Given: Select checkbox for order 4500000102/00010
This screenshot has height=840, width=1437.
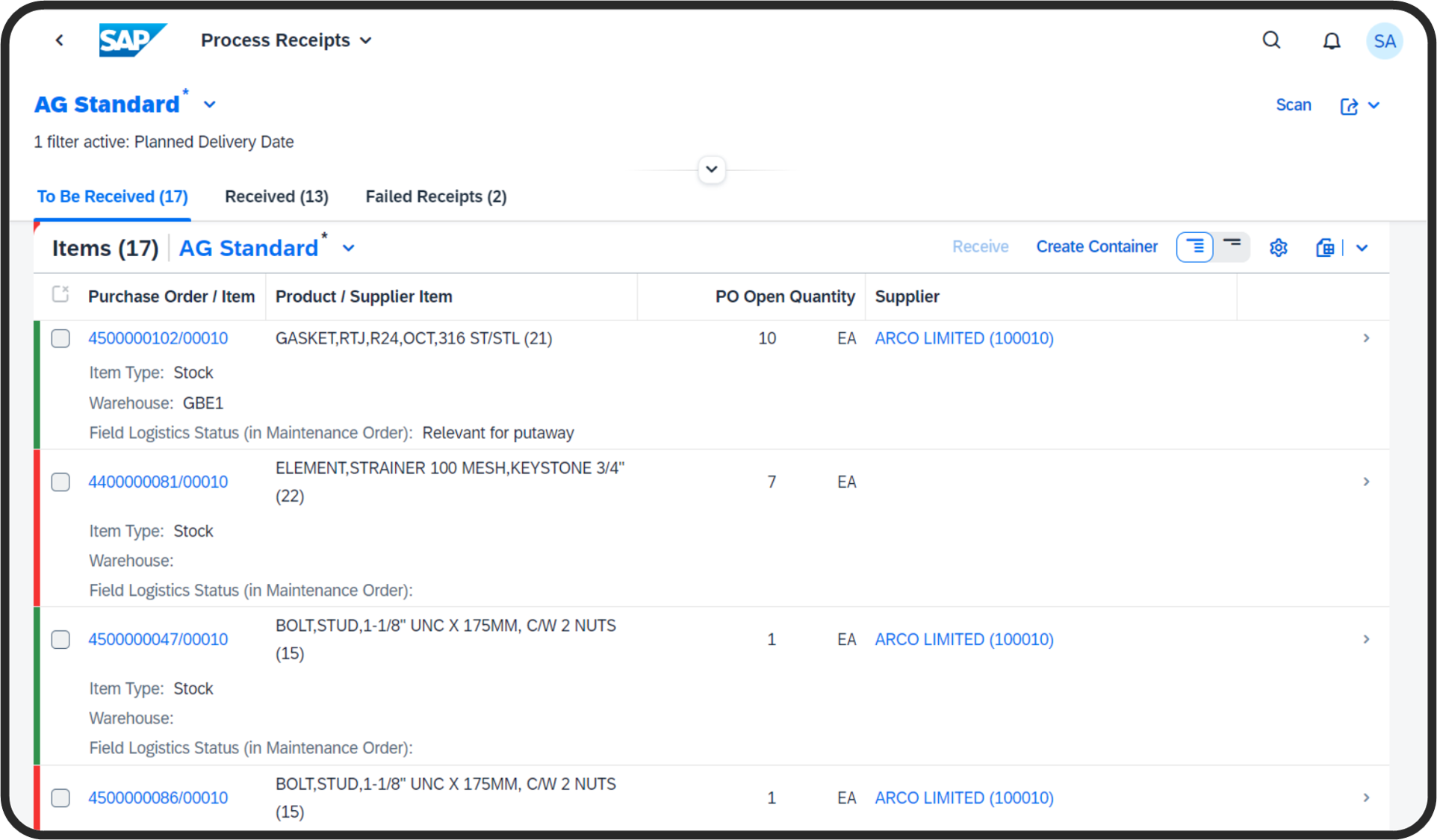Looking at the screenshot, I should [x=60, y=338].
